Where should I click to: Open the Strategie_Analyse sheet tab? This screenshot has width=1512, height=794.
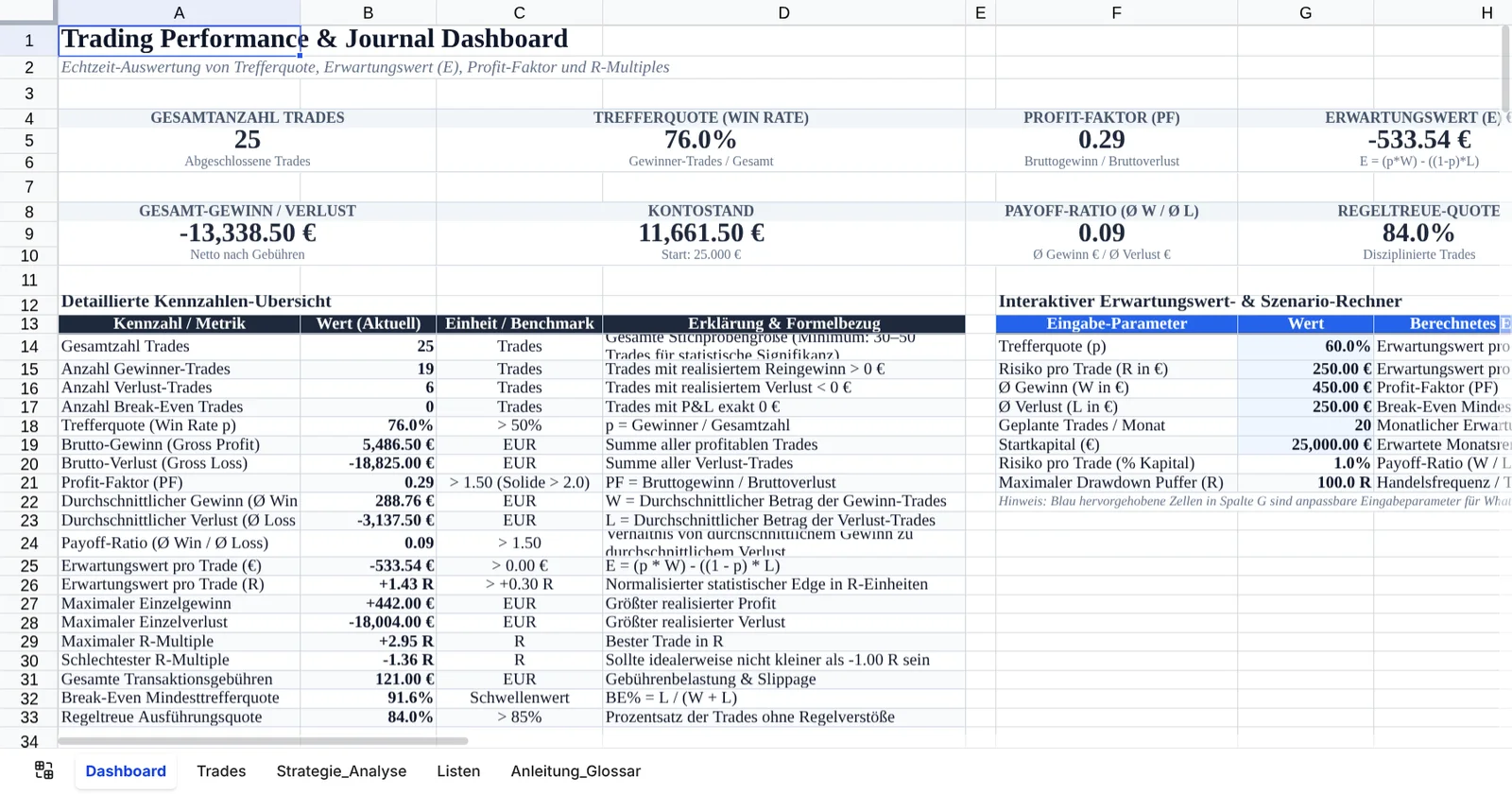[341, 770]
